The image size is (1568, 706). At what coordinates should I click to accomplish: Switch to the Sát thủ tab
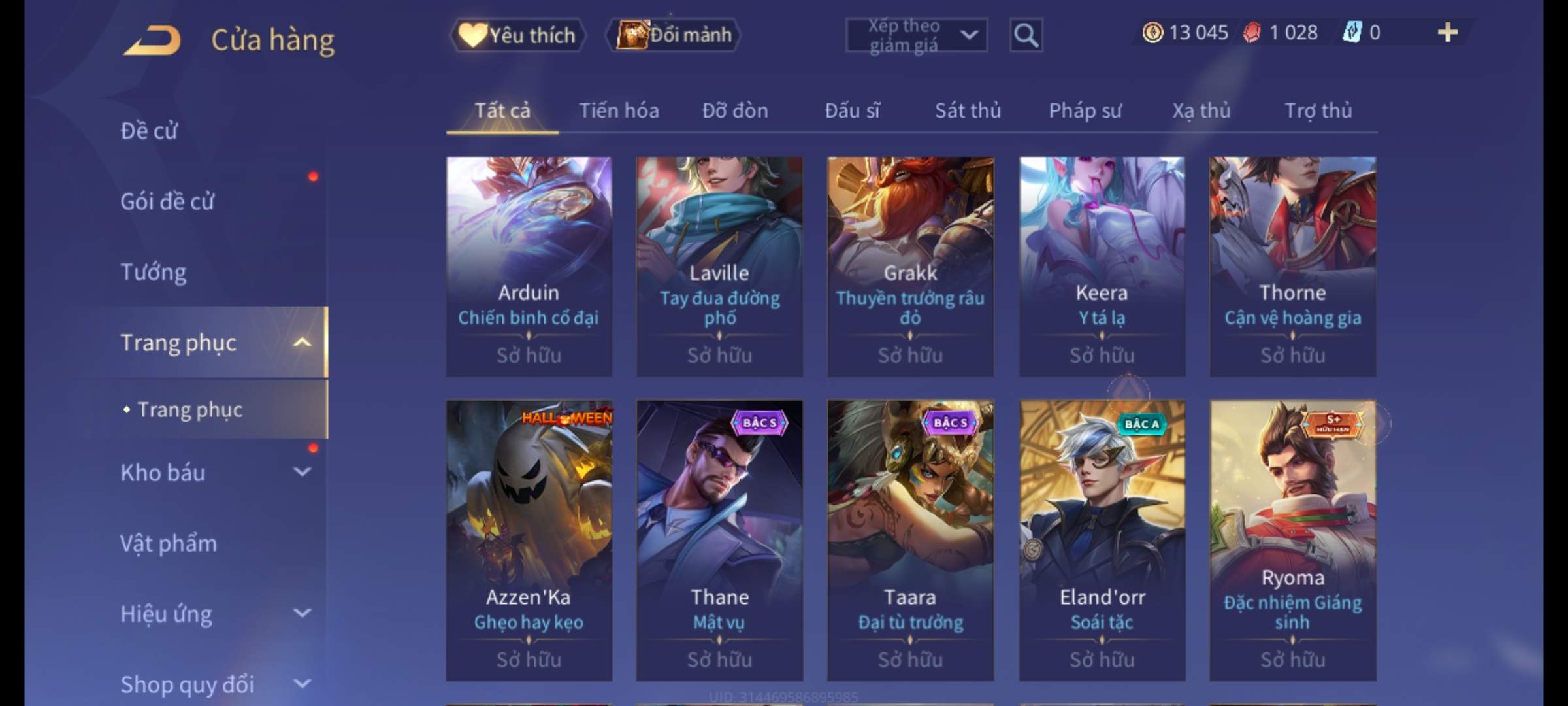point(968,110)
